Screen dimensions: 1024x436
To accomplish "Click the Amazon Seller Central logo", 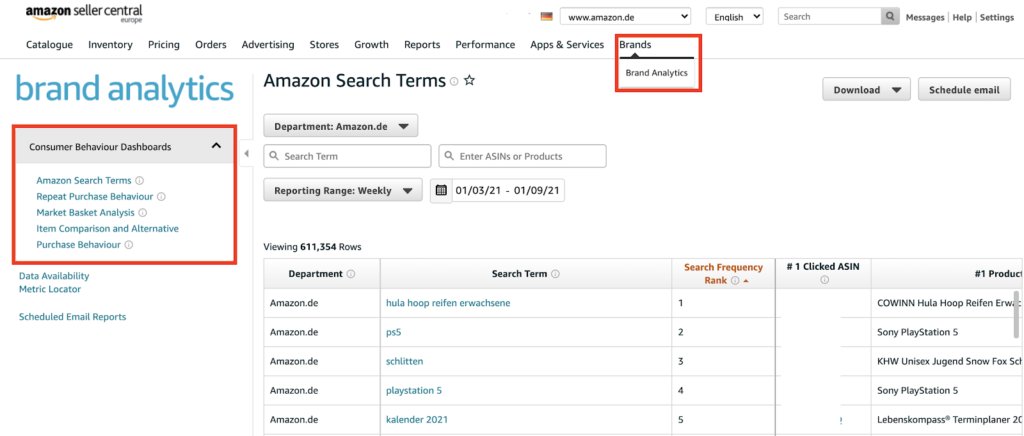I will coord(84,12).
